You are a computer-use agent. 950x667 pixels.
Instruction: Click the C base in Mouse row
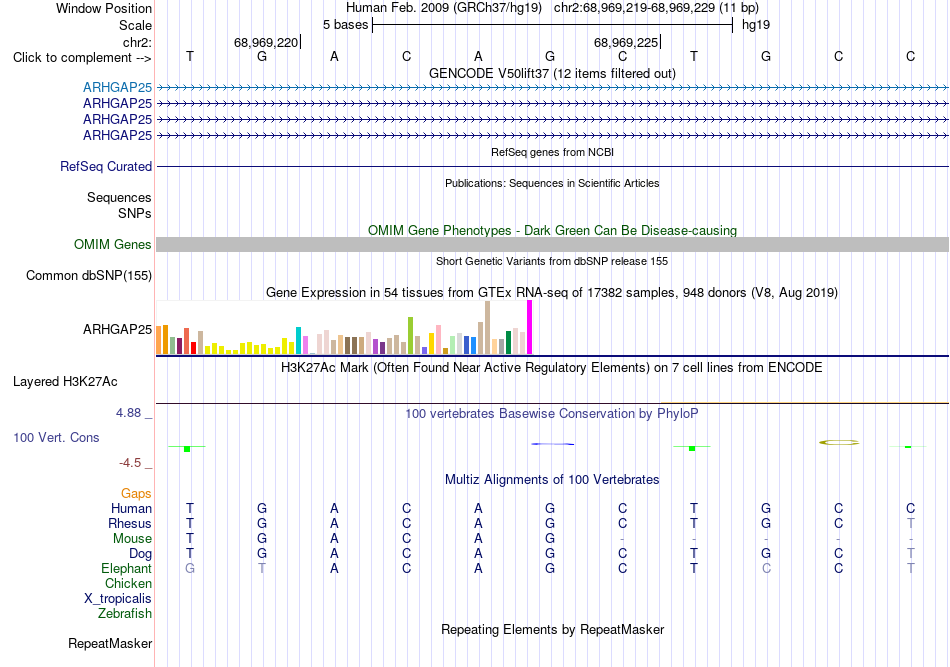click(407, 539)
